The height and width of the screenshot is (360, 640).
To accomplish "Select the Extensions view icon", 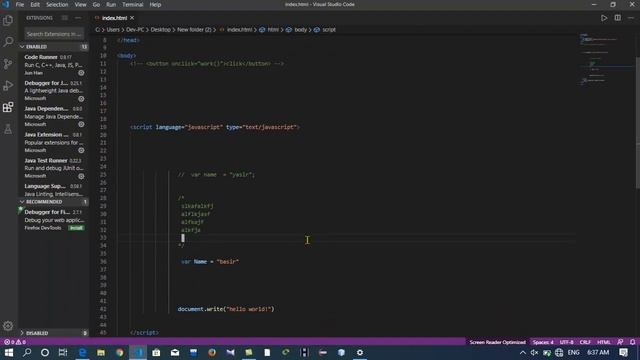I will pyautogui.click(x=8, y=107).
